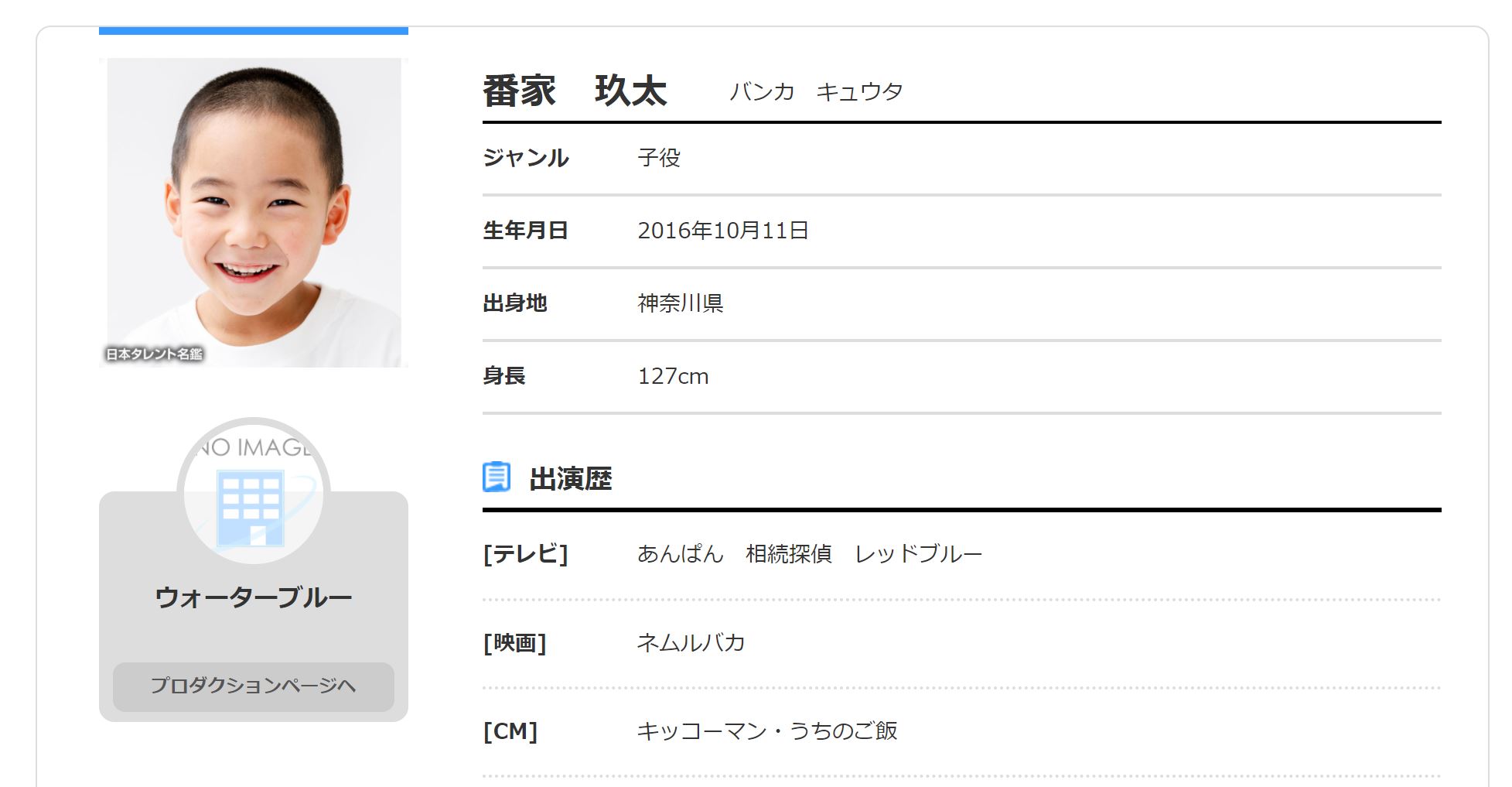Click the birthdate 2016年10月11日
The height and width of the screenshot is (787, 1512).
(x=722, y=231)
